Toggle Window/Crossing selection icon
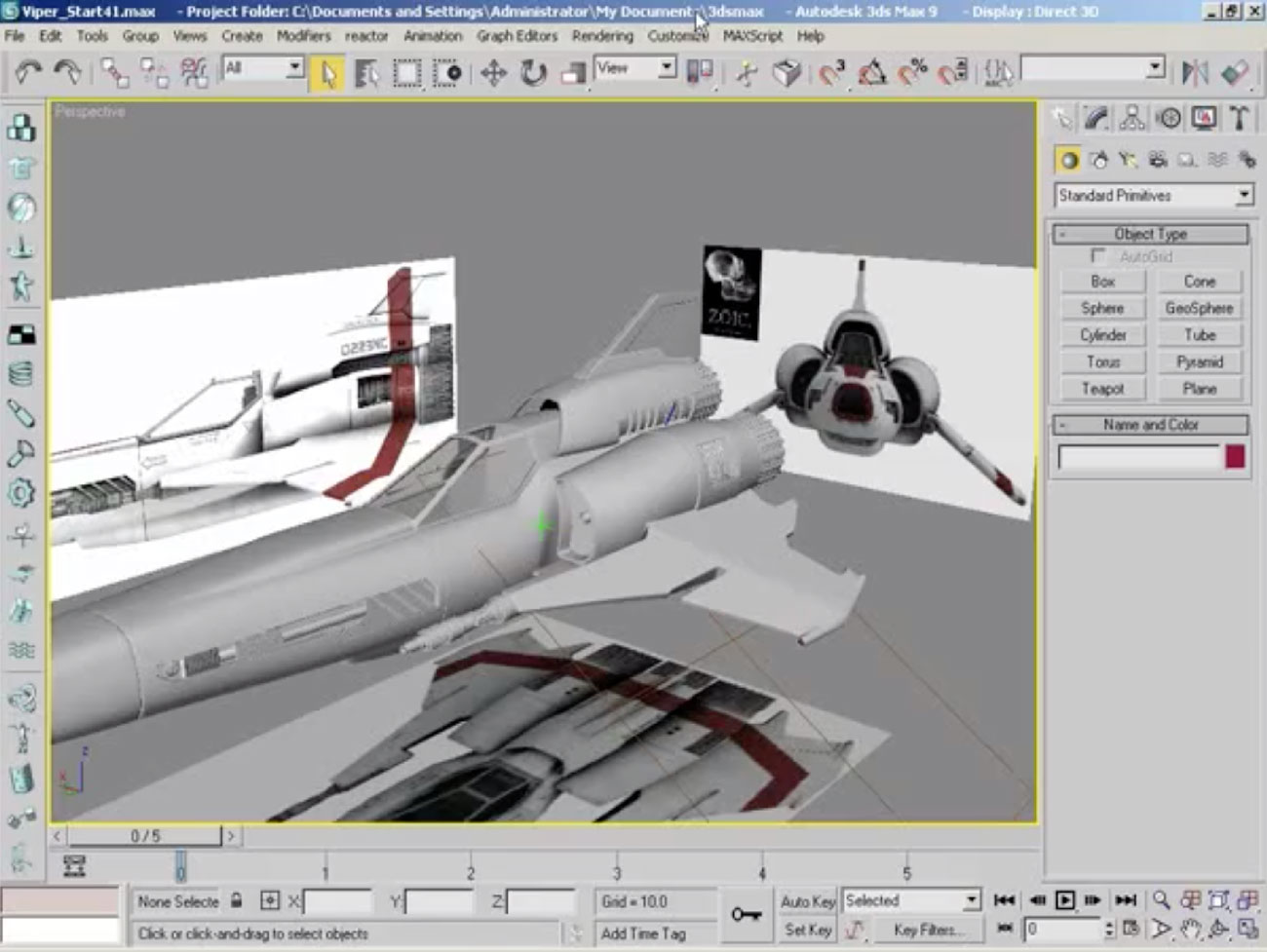The width and height of the screenshot is (1267, 952). click(x=447, y=73)
